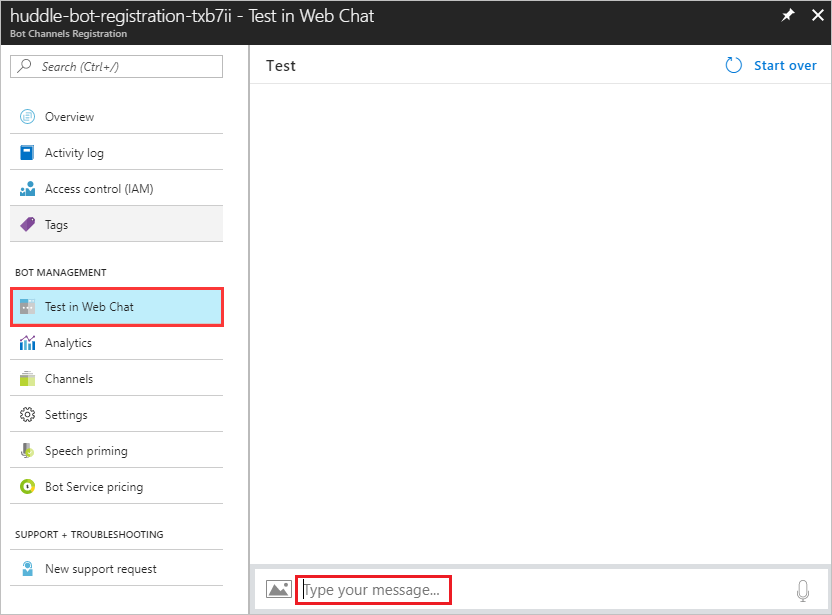Click the Bot Service pricing icon

click(28, 486)
